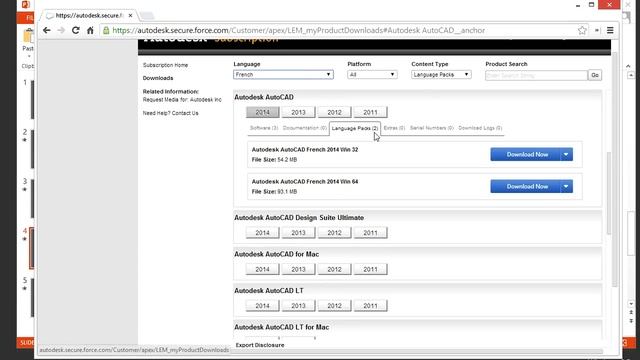Select 2012 under AutoCAD Design Suite Ultimate
Screen dimensions: 640x360
(334, 233)
